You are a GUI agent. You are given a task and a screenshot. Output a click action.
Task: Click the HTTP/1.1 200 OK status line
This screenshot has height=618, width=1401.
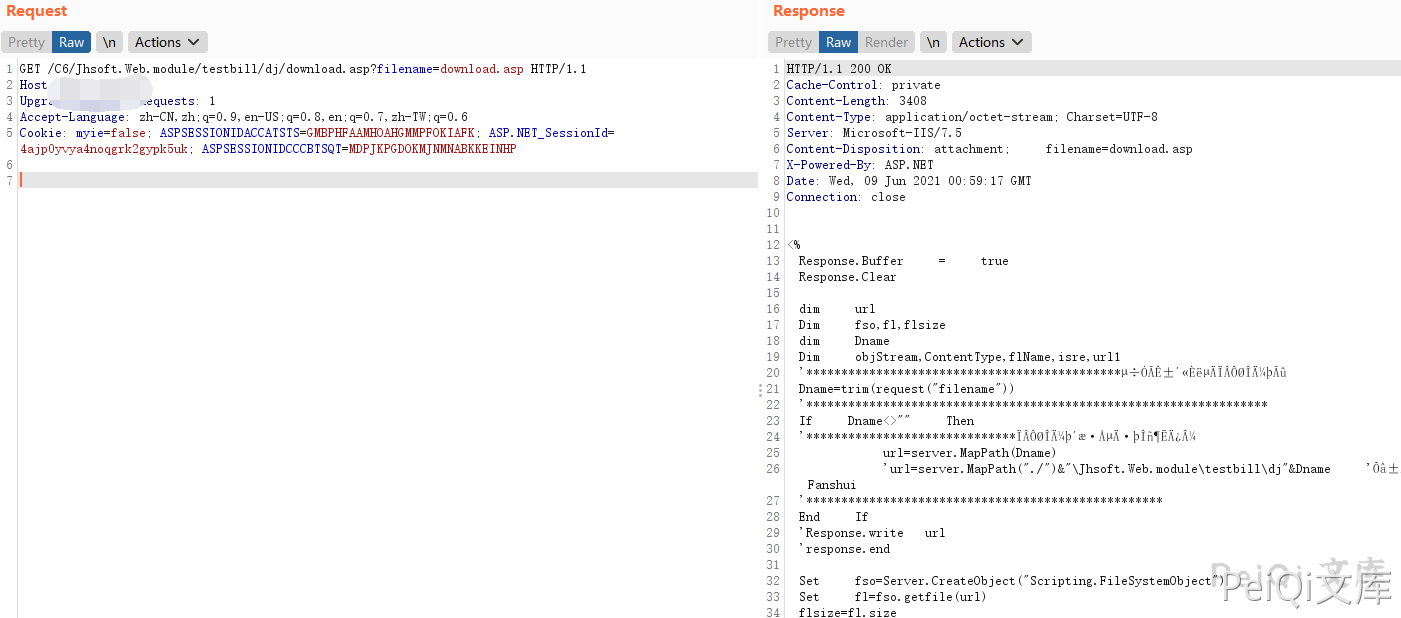tap(838, 69)
